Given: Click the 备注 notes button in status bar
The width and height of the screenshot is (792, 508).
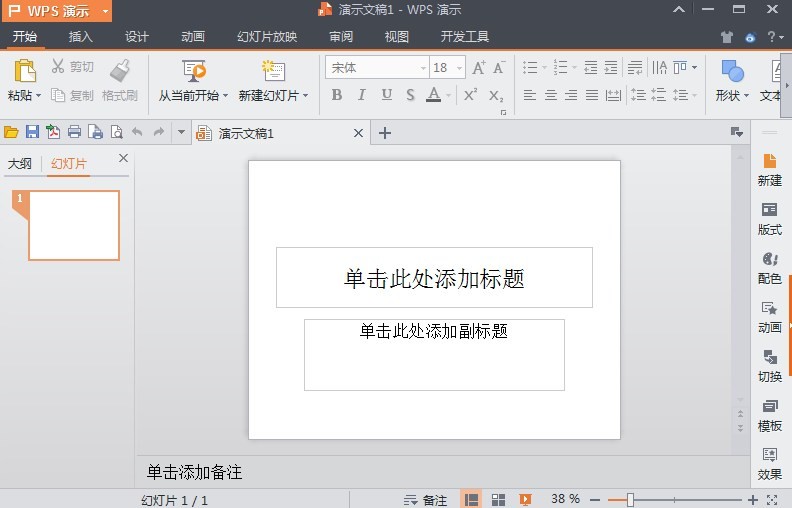Looking at the screenshot, I should pyautogui.click(x=425, y=499).
